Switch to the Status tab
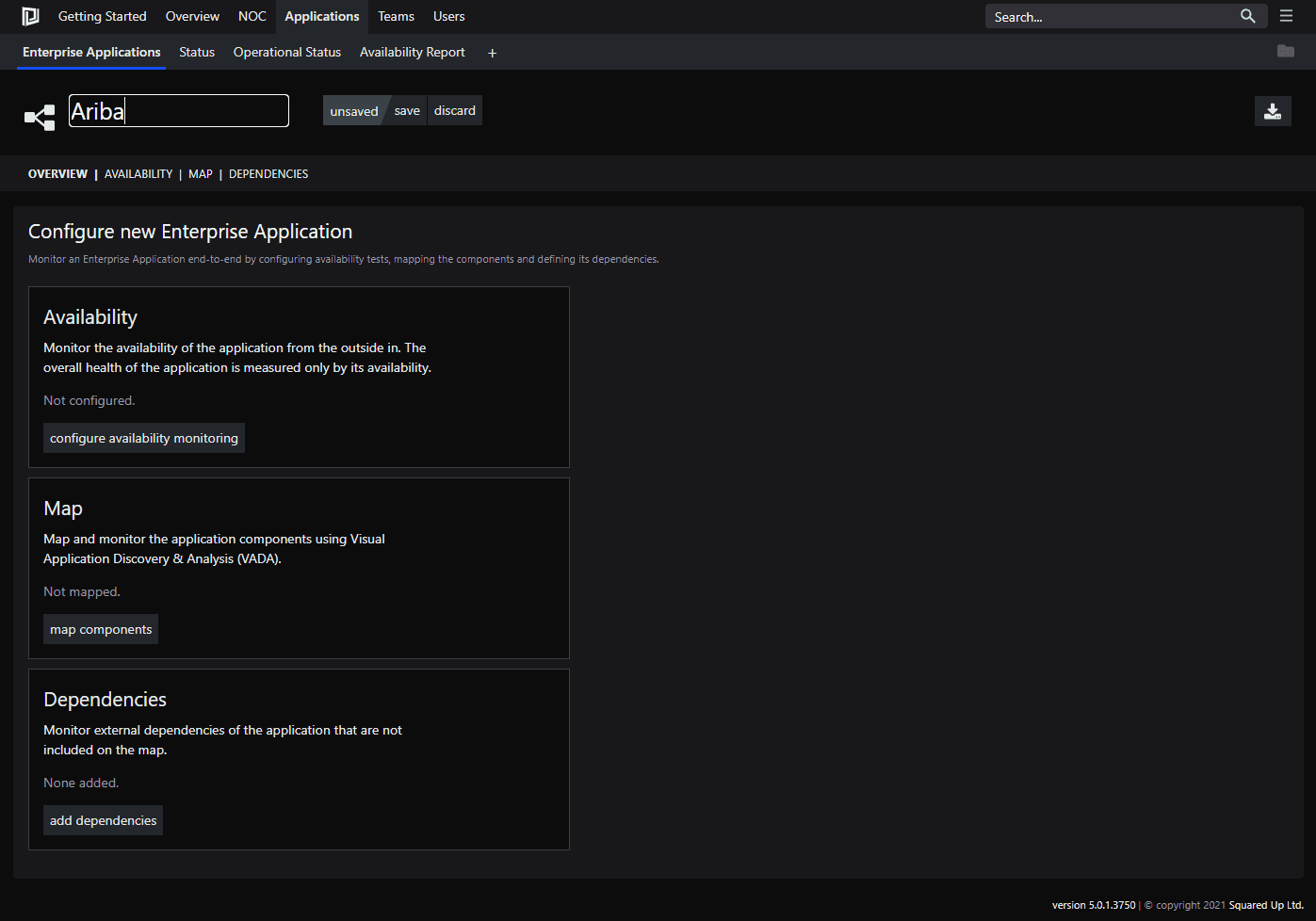This screenshot has width=1316, height=921. click(197, 52)
